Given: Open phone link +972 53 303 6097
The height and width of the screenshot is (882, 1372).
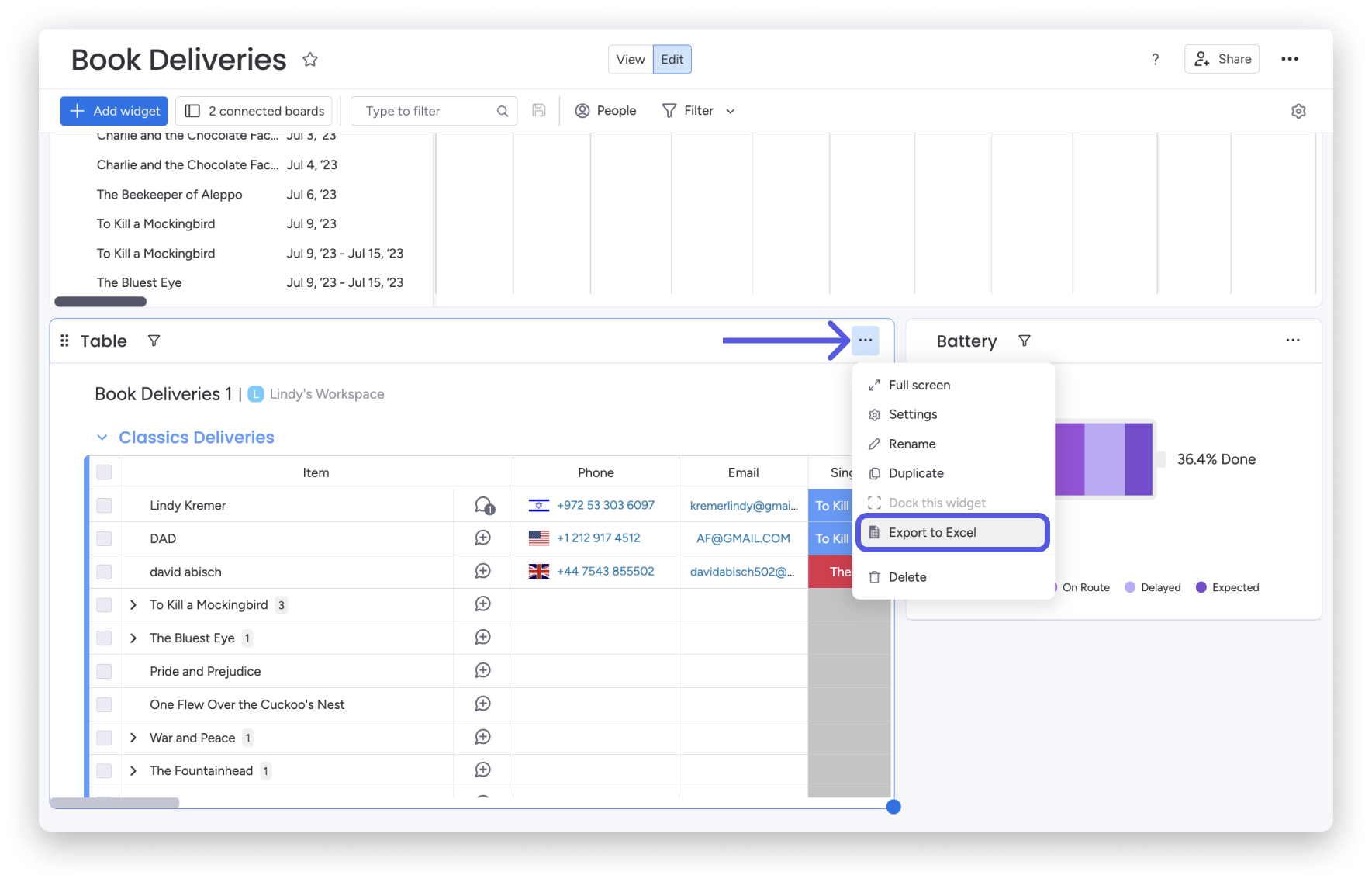Looking at the screenshot, I should (606, 505).
